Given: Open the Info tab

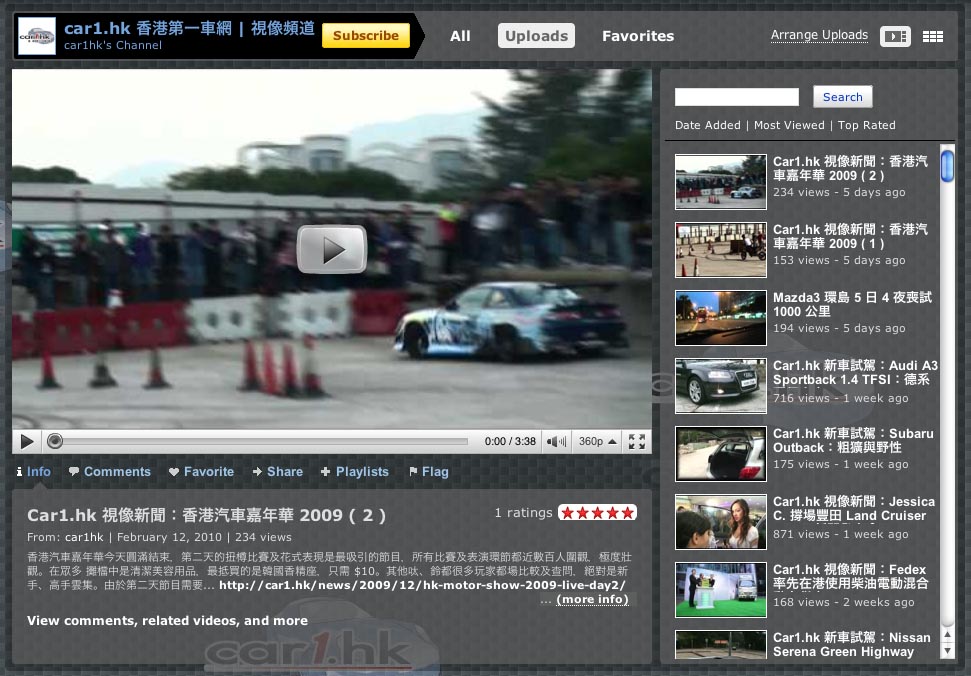Looking at the screenshot, I should 33,472.
